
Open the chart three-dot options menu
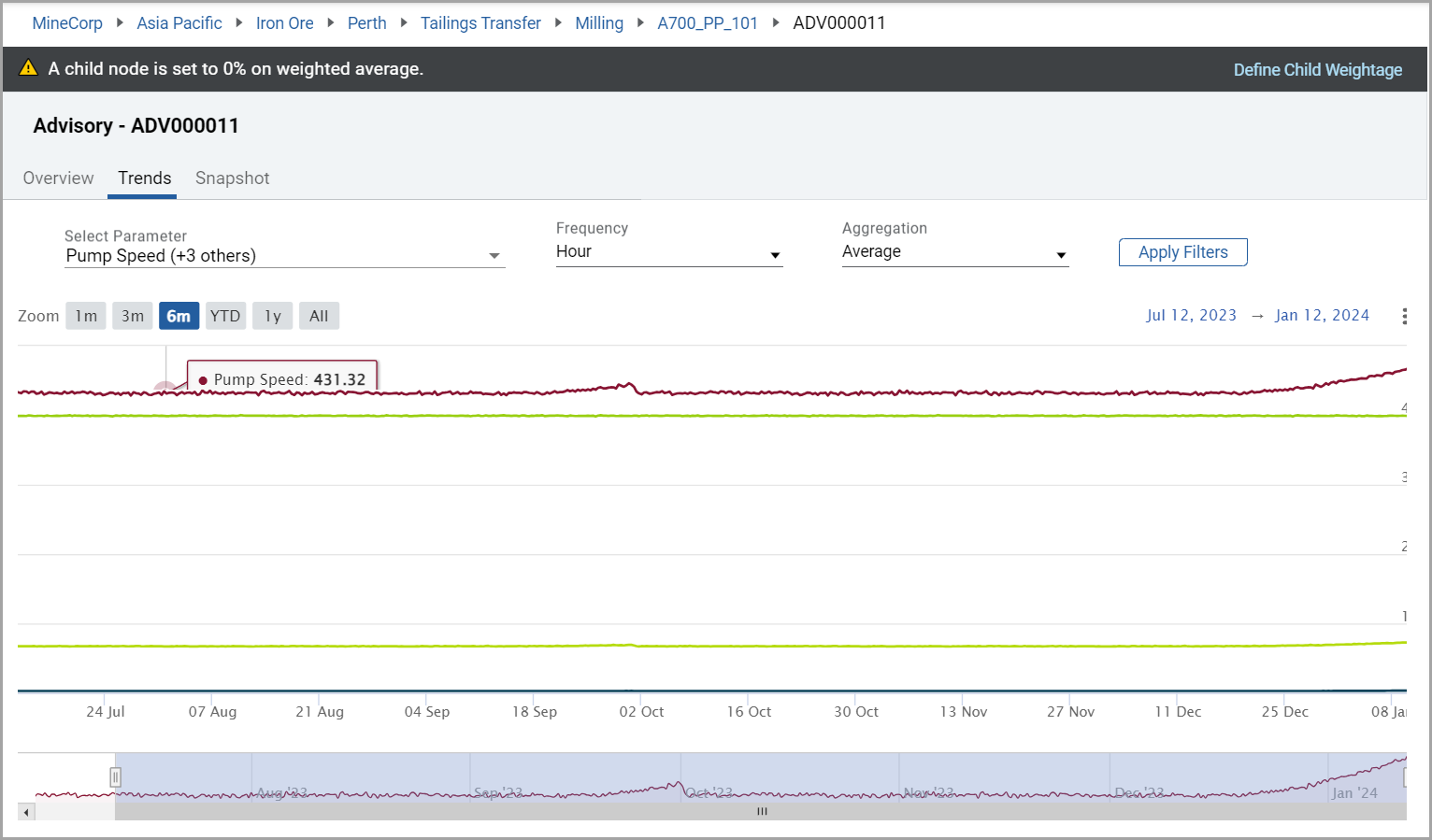(1404, 317)
